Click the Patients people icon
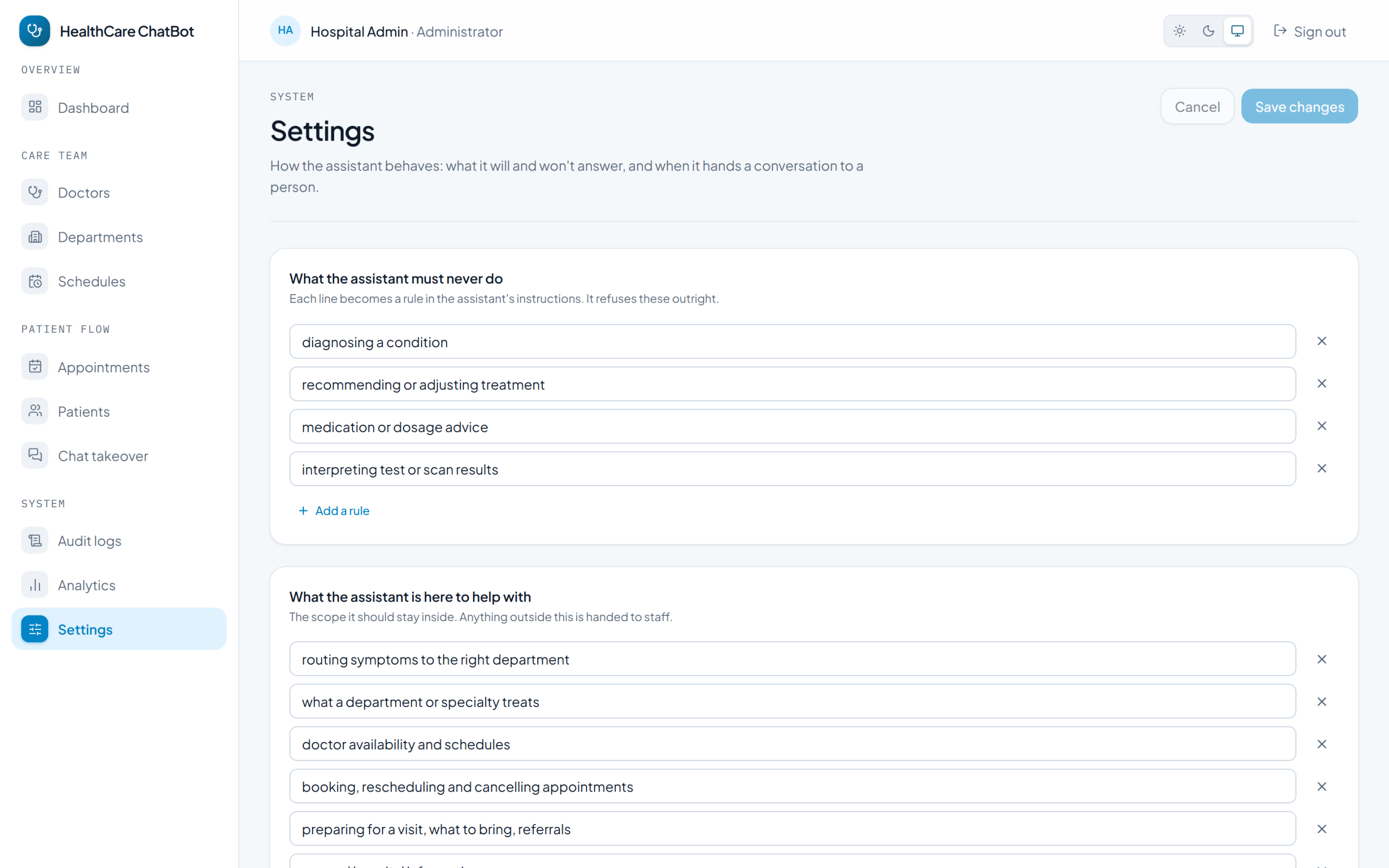 pyautogui.click(x=35, y=411)
